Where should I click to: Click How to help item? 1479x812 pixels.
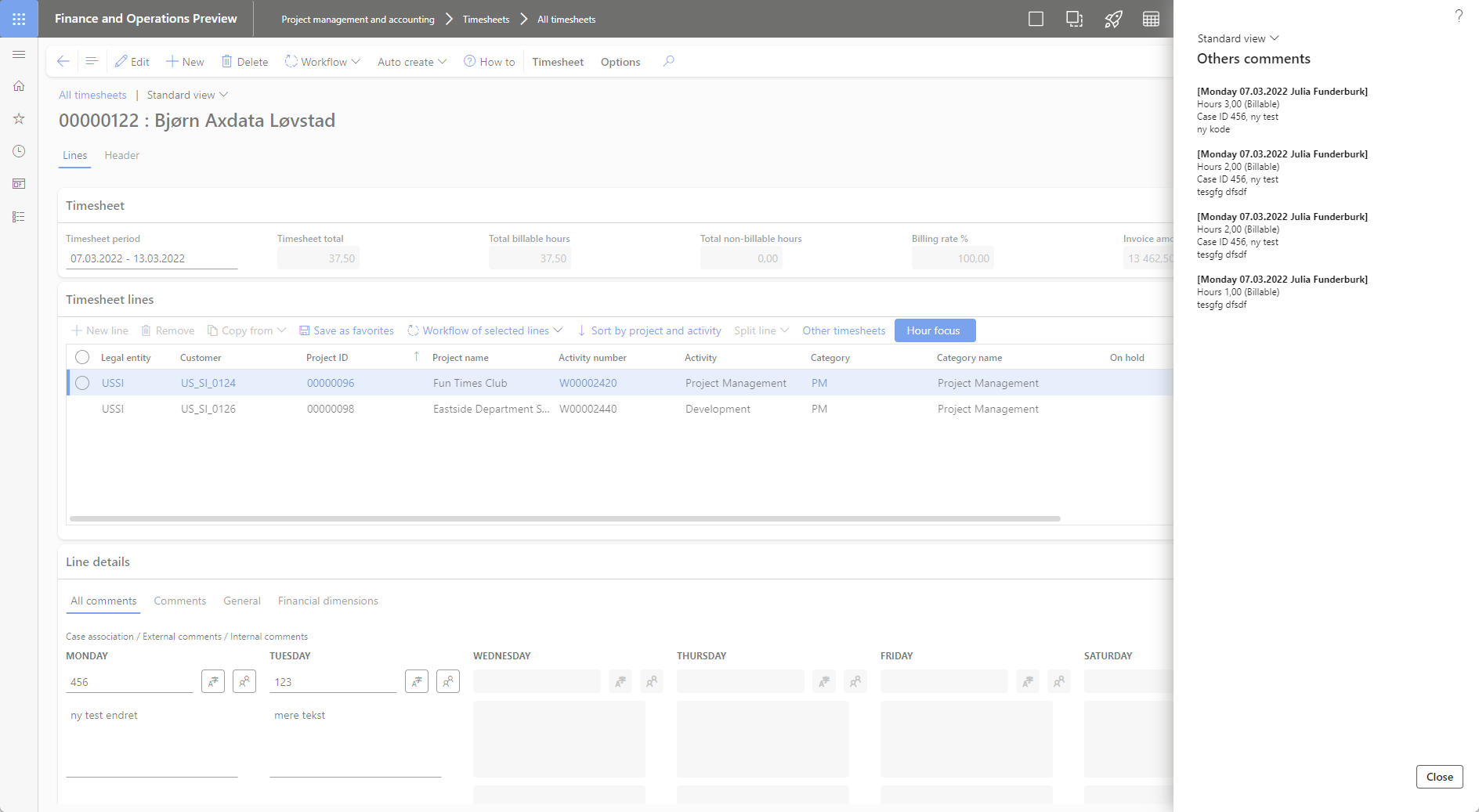pos(490,62)
